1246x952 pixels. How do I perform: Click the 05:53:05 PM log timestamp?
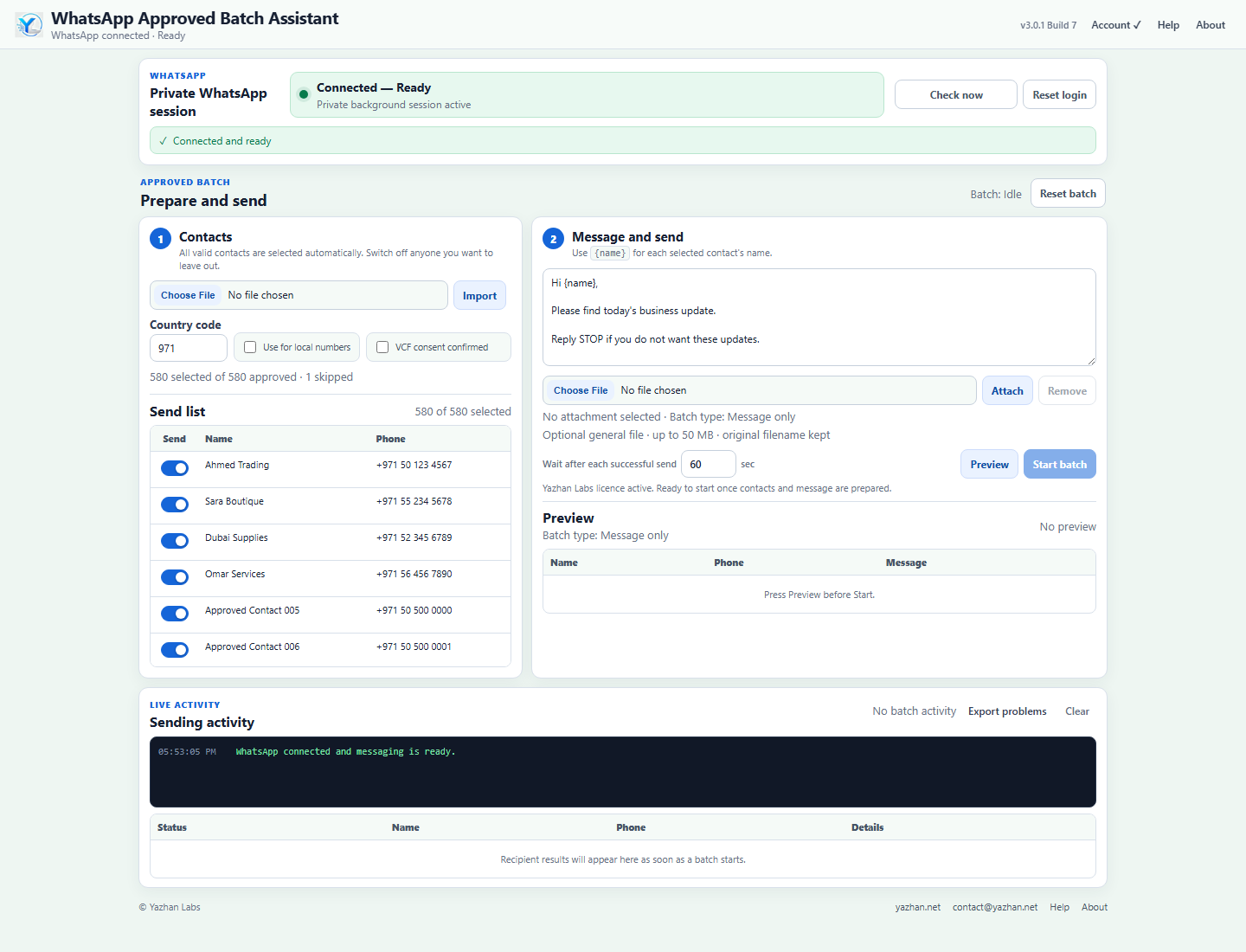[187, 751]
